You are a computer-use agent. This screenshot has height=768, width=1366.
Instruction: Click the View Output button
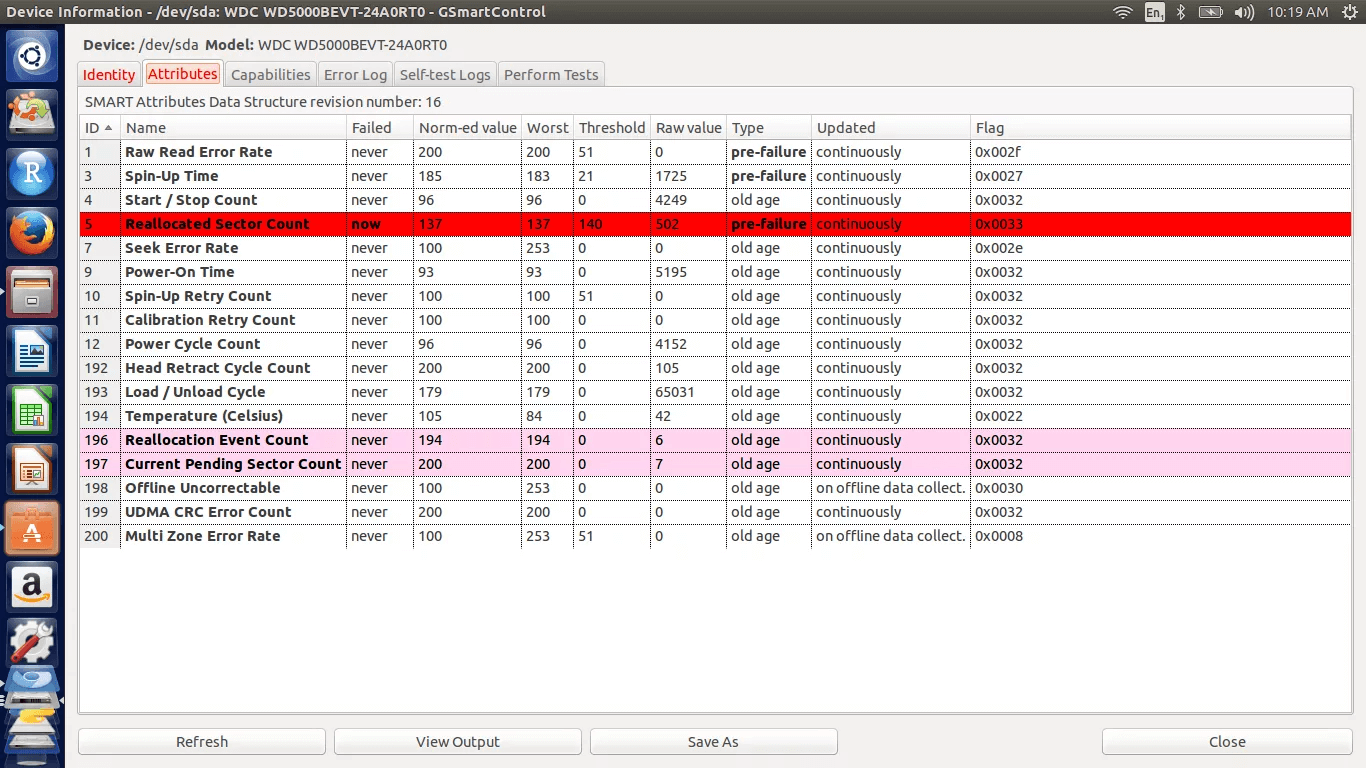click(458, 742)
